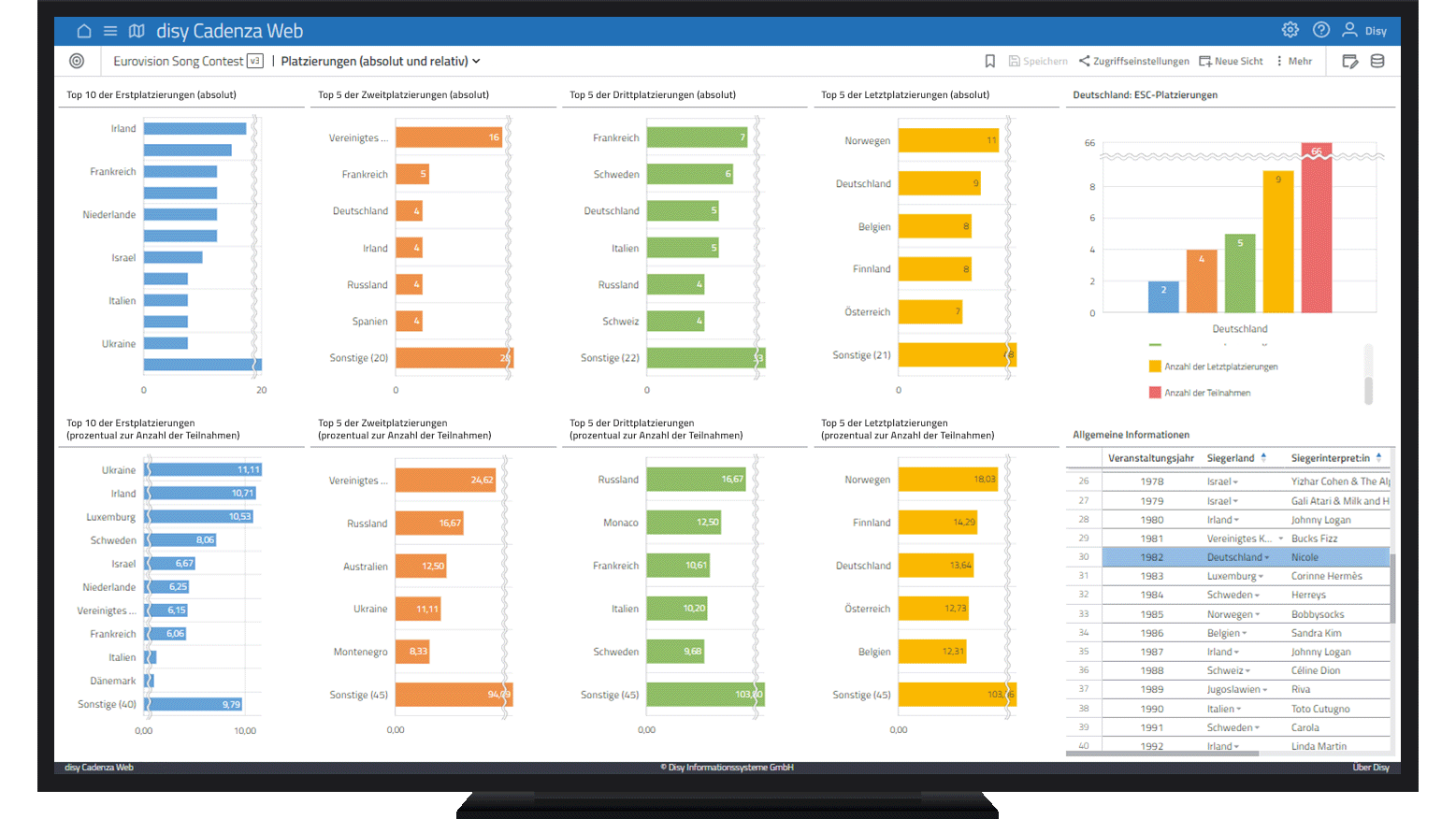1456x819 pixels.
Task: Click the Ukraine 11,11 bar in Erstplatzierungen prozentual
Action: 203,469
